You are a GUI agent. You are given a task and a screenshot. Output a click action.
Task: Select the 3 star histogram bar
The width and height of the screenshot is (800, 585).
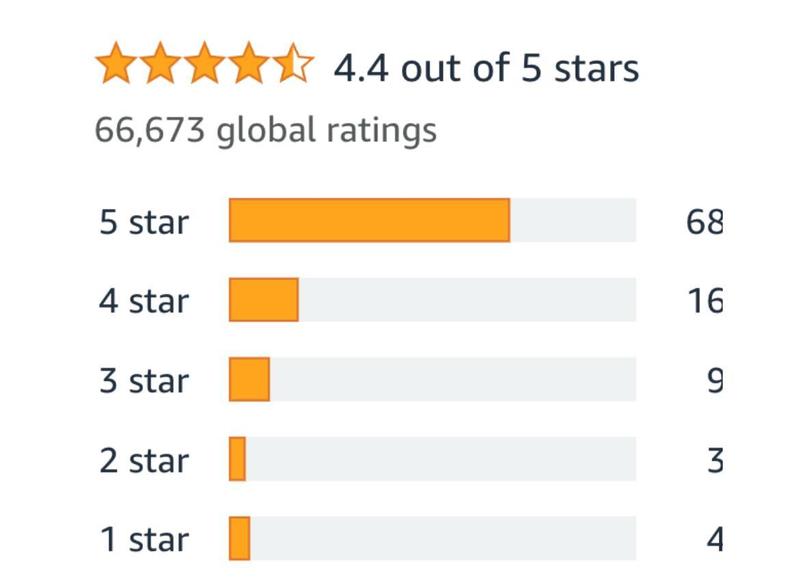click(432, 379)
